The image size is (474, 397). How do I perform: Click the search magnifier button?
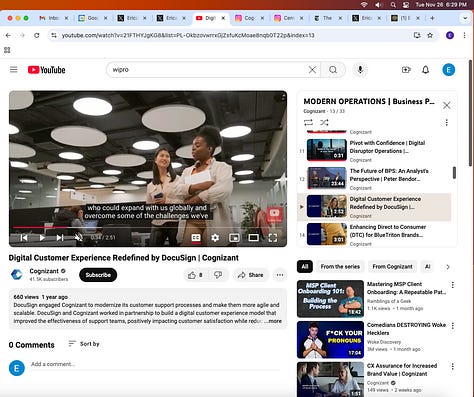click(x=333, y=70)
